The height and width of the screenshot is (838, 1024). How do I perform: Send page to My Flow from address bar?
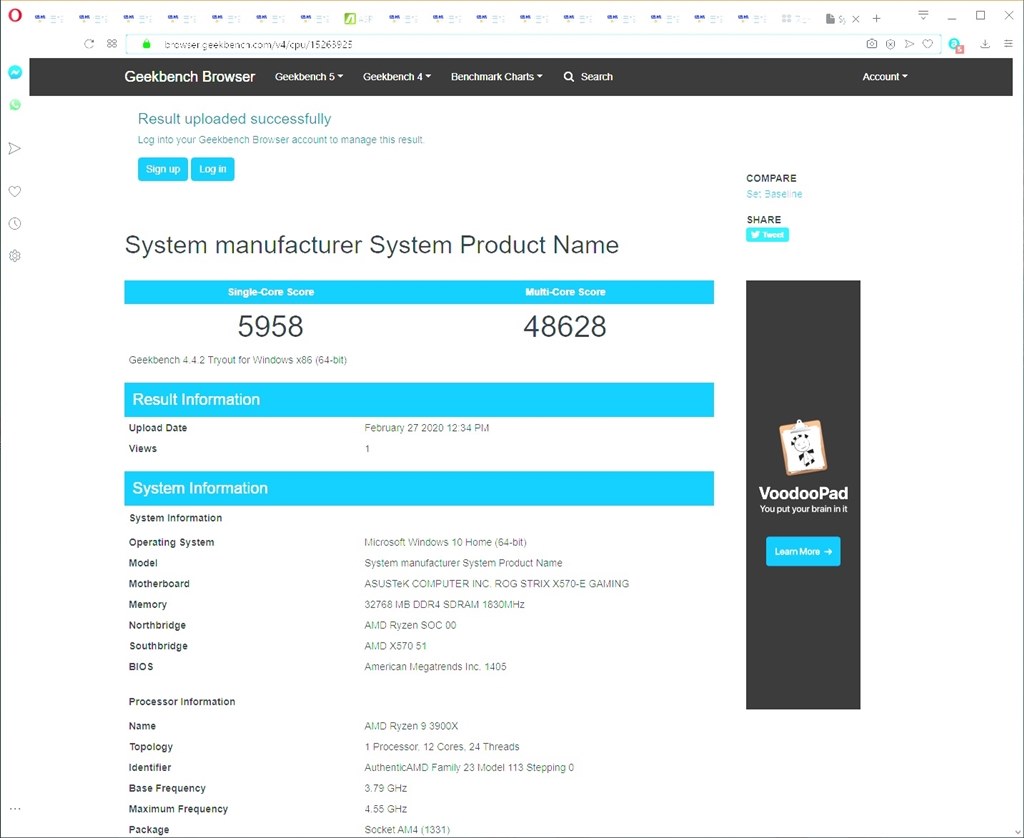tap(909, 44)
